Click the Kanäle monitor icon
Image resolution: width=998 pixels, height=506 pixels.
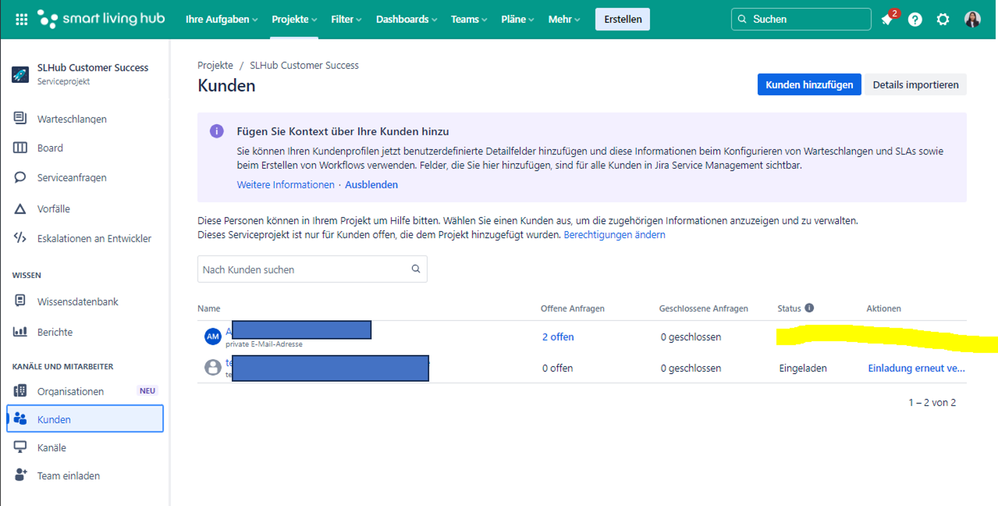tap(20, 447)
